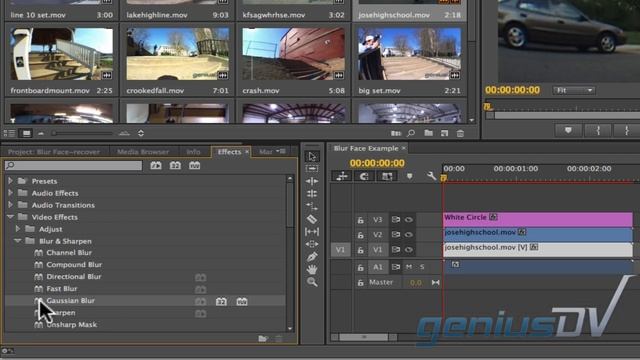Delete selected item with trash icon
Screen dimensions: 640x360
pyautogui.click(x=460, y=133)
